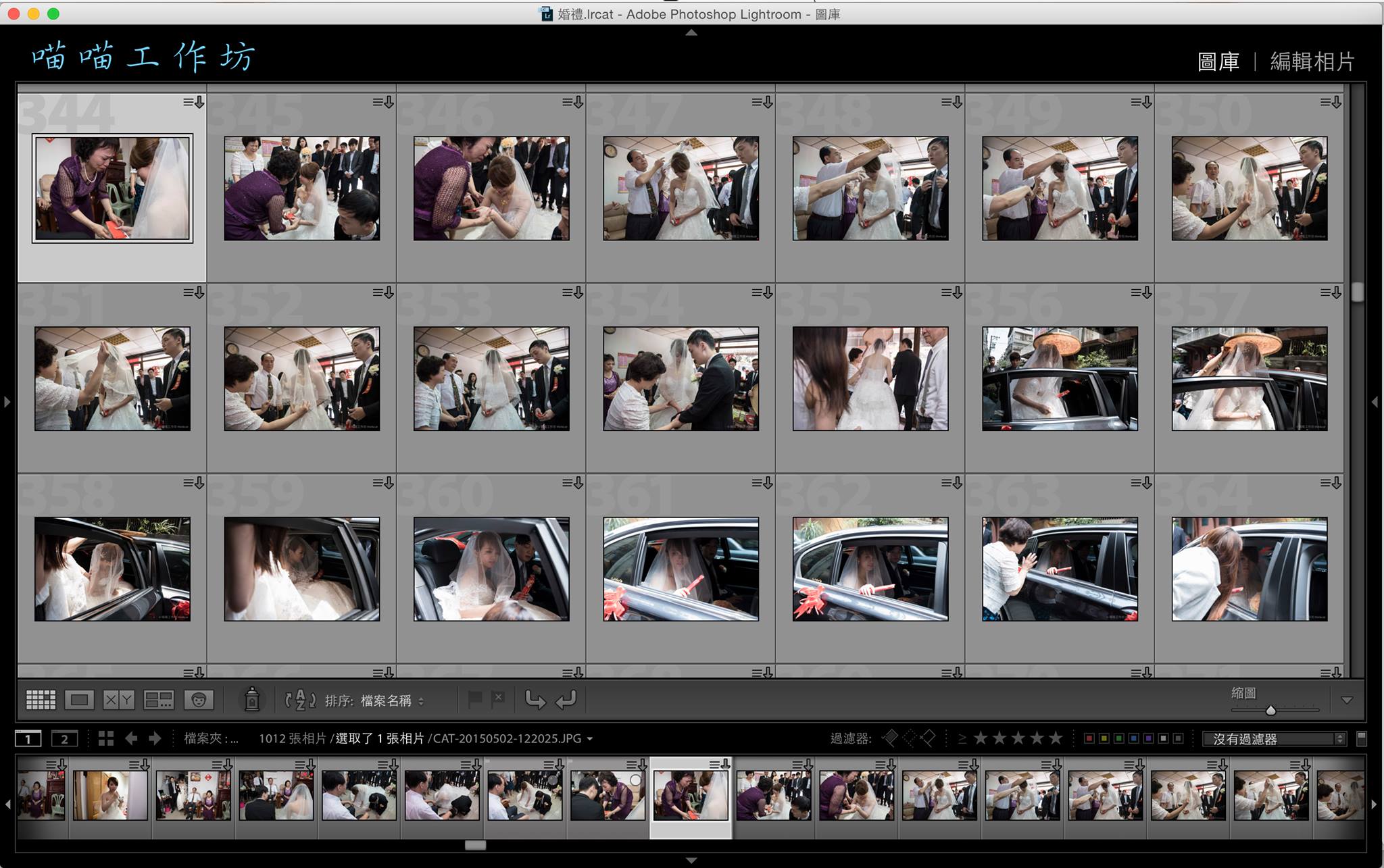Filter by one star rating
Screen dimensions: 1384x868
981,738
